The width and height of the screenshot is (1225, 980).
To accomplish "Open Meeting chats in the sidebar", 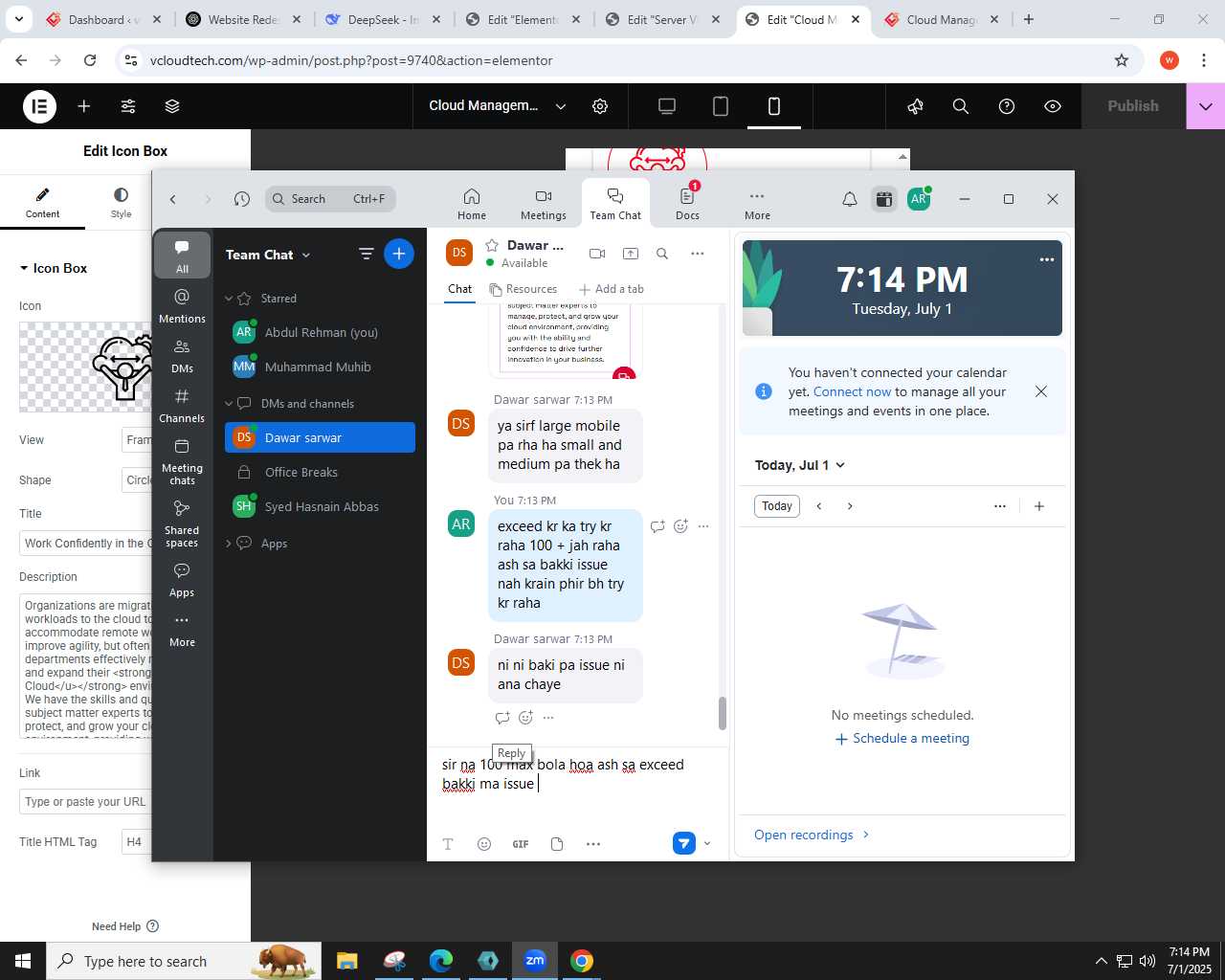I will pos(182,461).
